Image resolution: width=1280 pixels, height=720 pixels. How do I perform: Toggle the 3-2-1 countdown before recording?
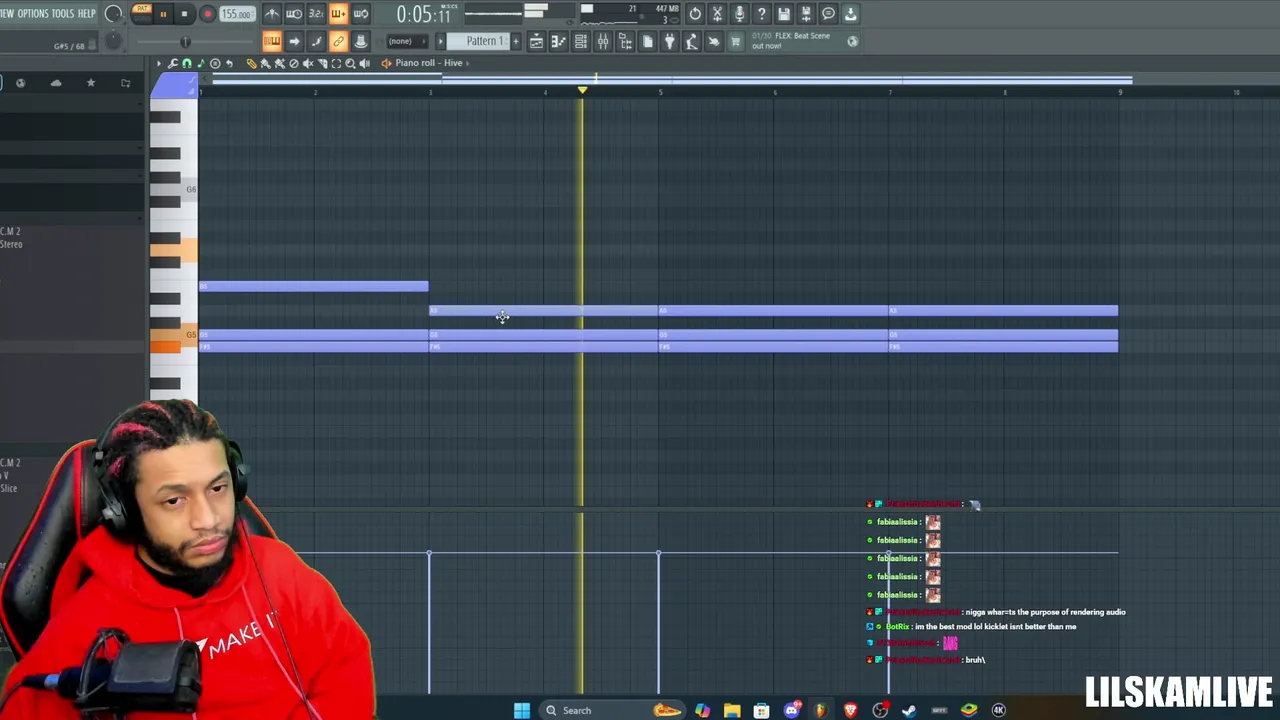(316, 14)
